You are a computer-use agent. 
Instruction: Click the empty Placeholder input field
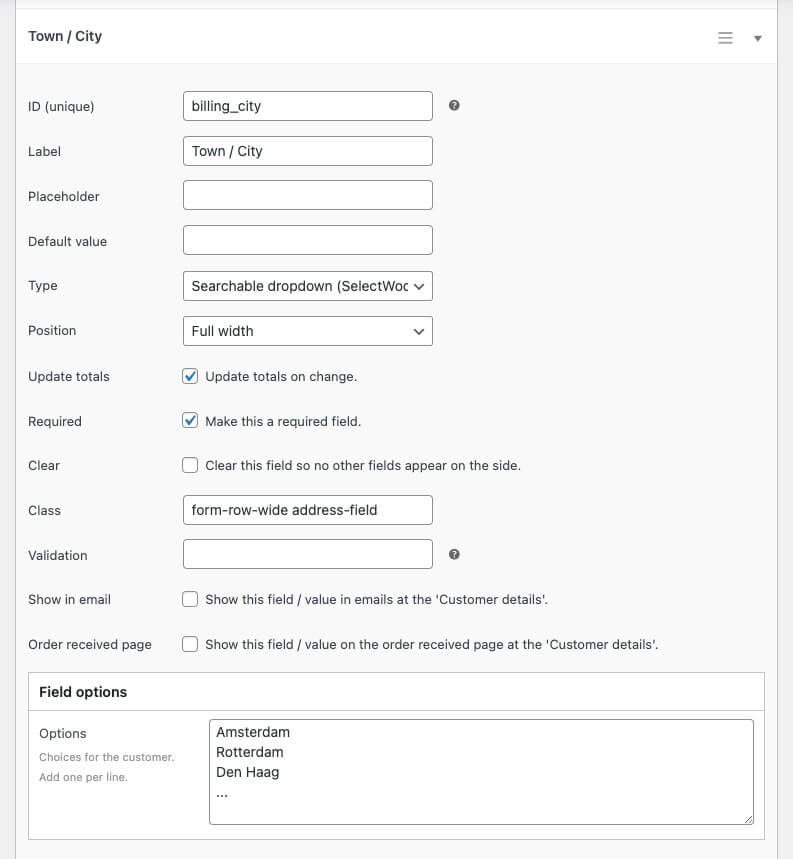tap(308, 196)
